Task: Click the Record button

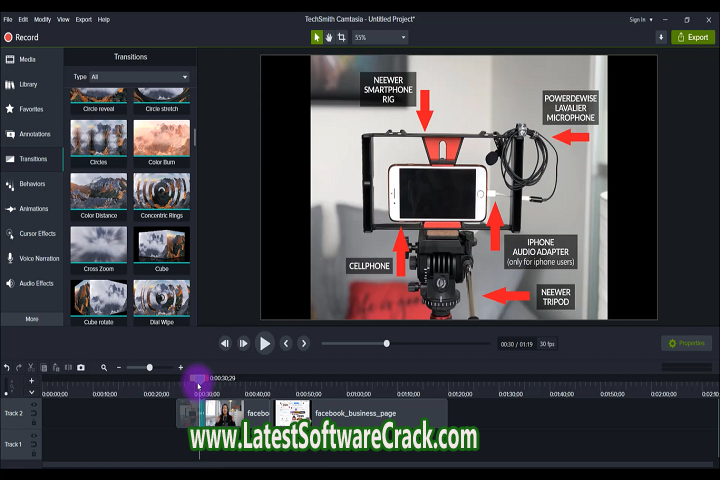Action: (x=21, y=37)
